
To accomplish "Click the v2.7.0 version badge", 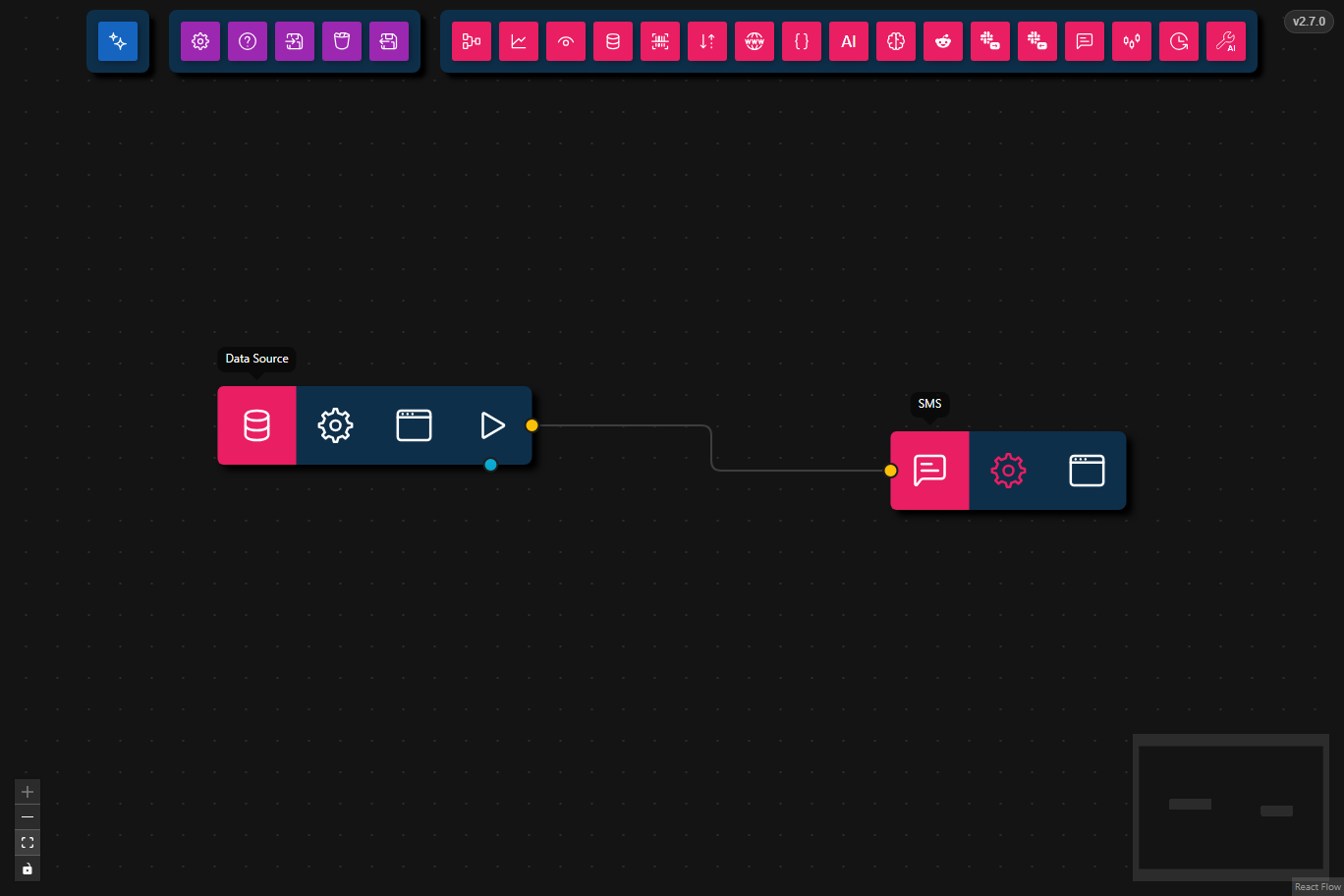I will [x=1309, y=22].
